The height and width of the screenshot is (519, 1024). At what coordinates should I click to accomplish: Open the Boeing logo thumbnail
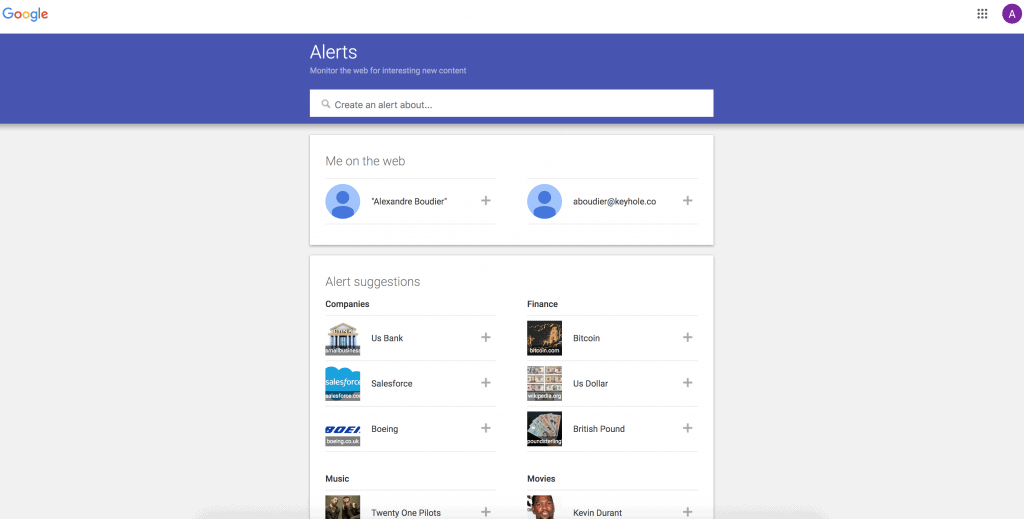[x=343, y=429]
